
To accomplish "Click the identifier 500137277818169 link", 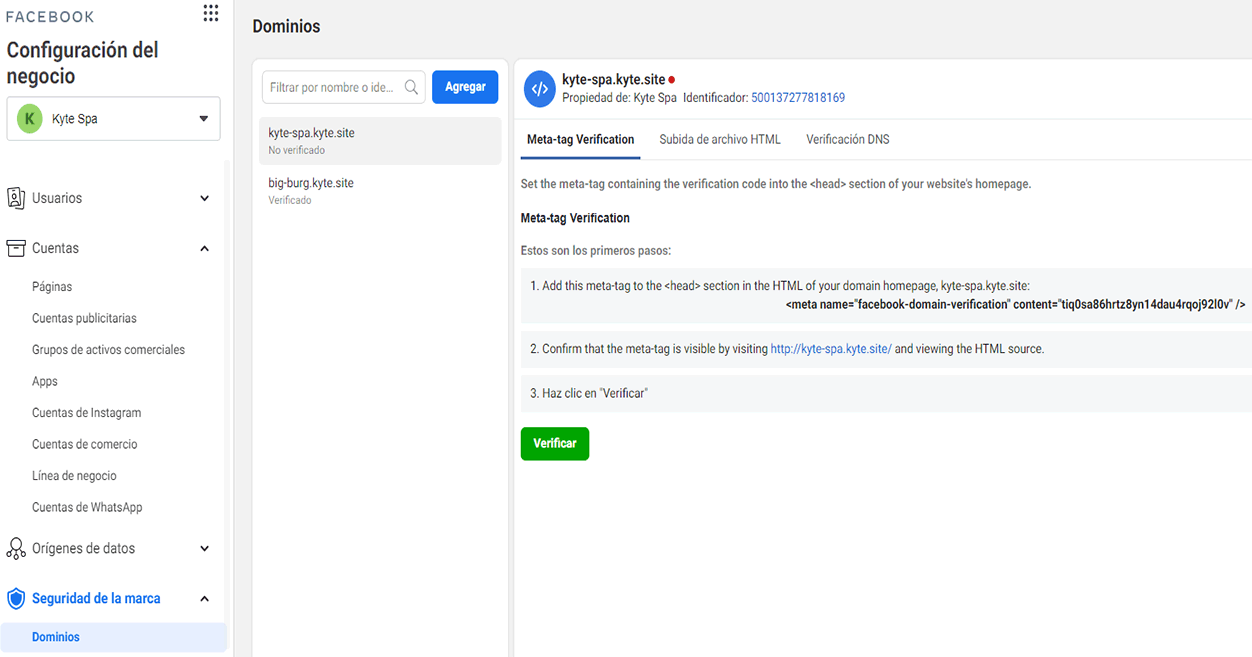I will 798,98.
